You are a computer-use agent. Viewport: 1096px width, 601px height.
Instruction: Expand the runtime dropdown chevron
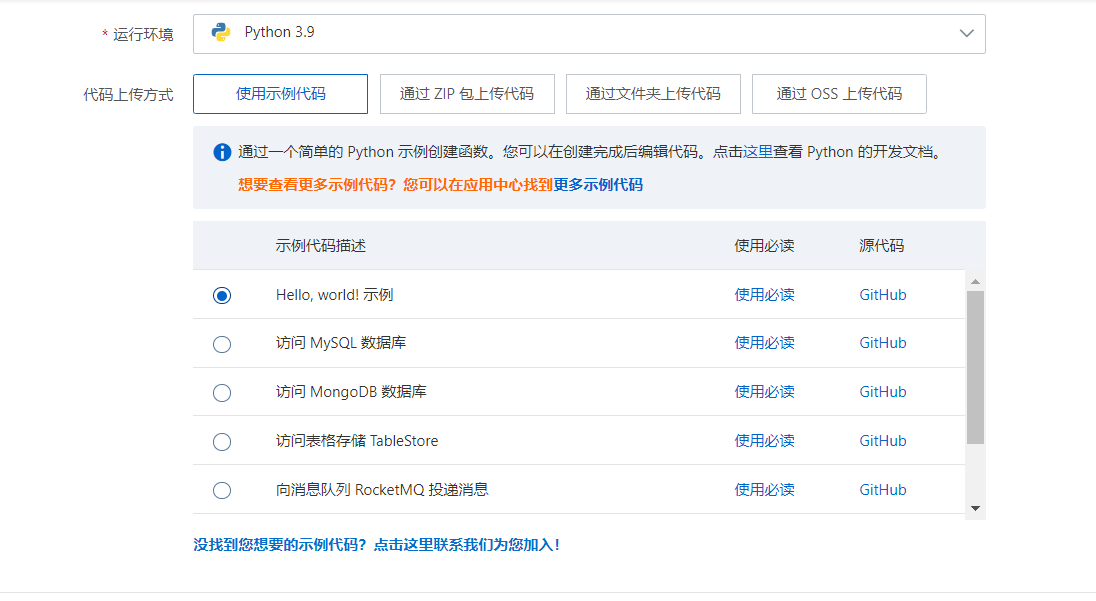click(x=966, y=33)
